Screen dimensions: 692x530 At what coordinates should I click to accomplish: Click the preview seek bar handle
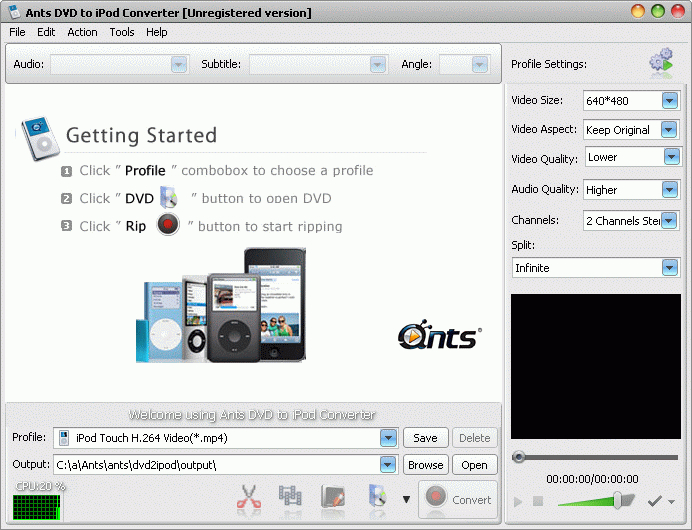519,457
